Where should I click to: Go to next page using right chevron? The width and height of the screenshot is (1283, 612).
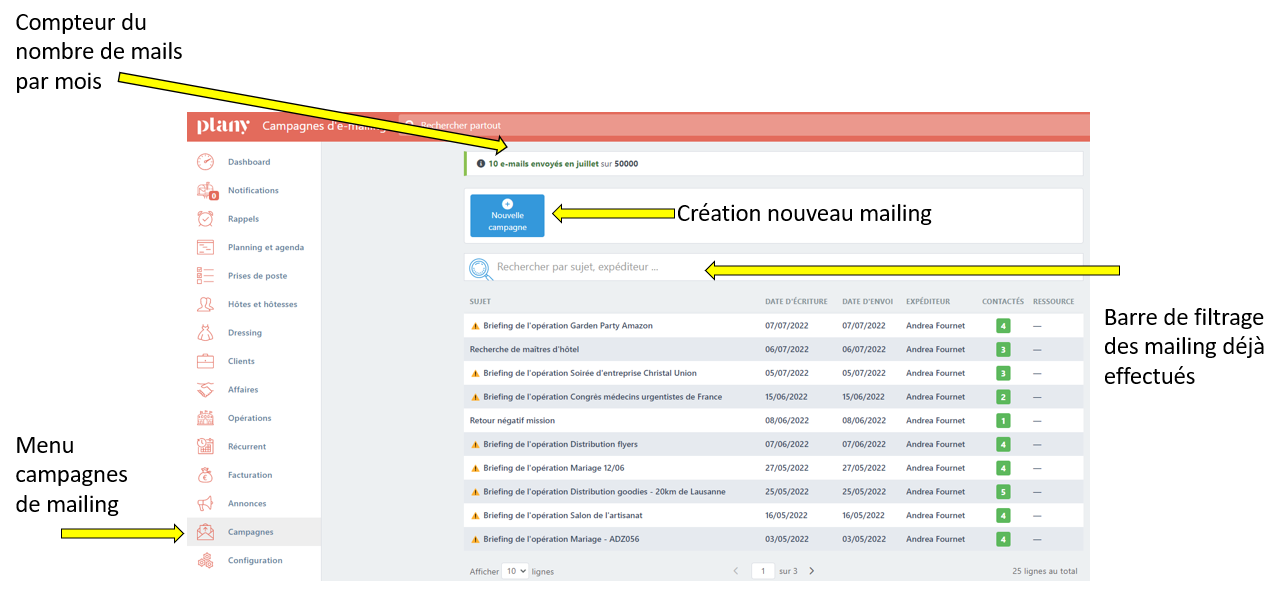[811, 571]
